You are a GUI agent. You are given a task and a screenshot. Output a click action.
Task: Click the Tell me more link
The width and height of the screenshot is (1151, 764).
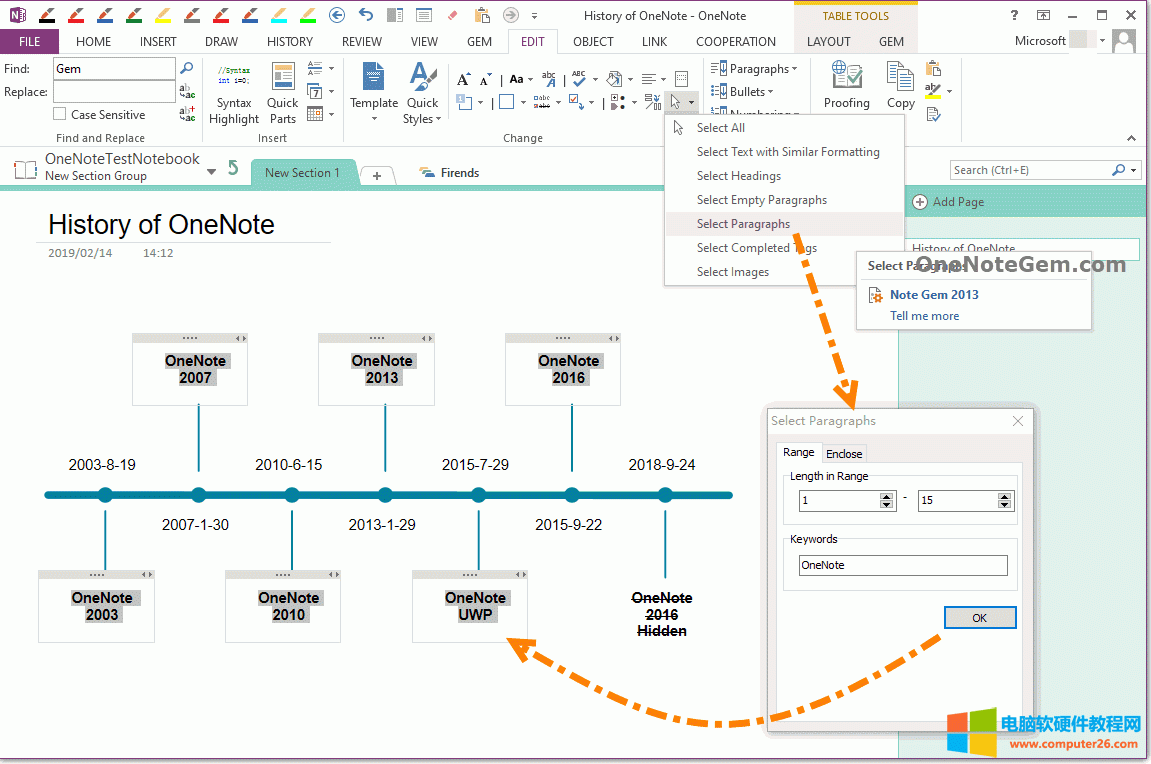[924, 315]
